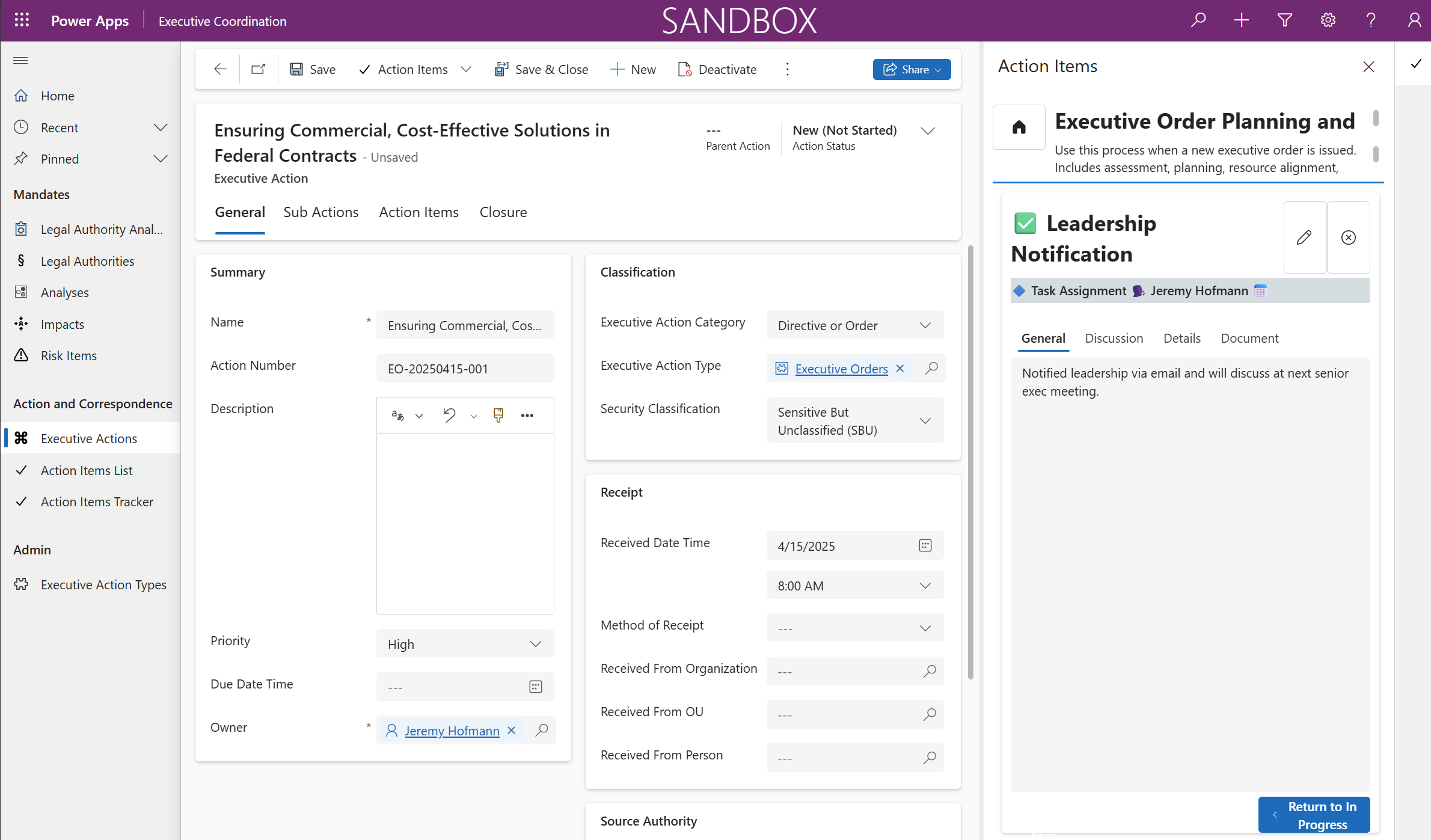Open record in new window icon
This screenshot has height=840, width=1431.
pos(259,69)
